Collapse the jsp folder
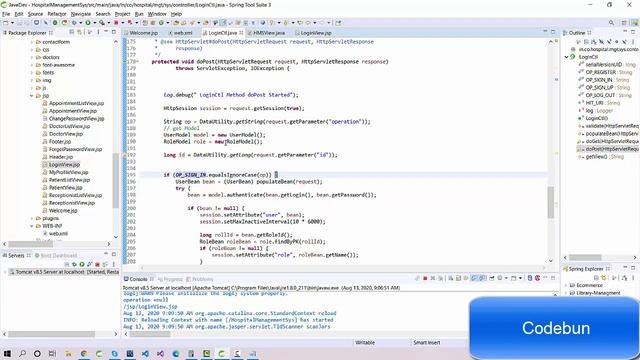Image resolution: width=640 pixels, height=360 pixels. (32, 96)
